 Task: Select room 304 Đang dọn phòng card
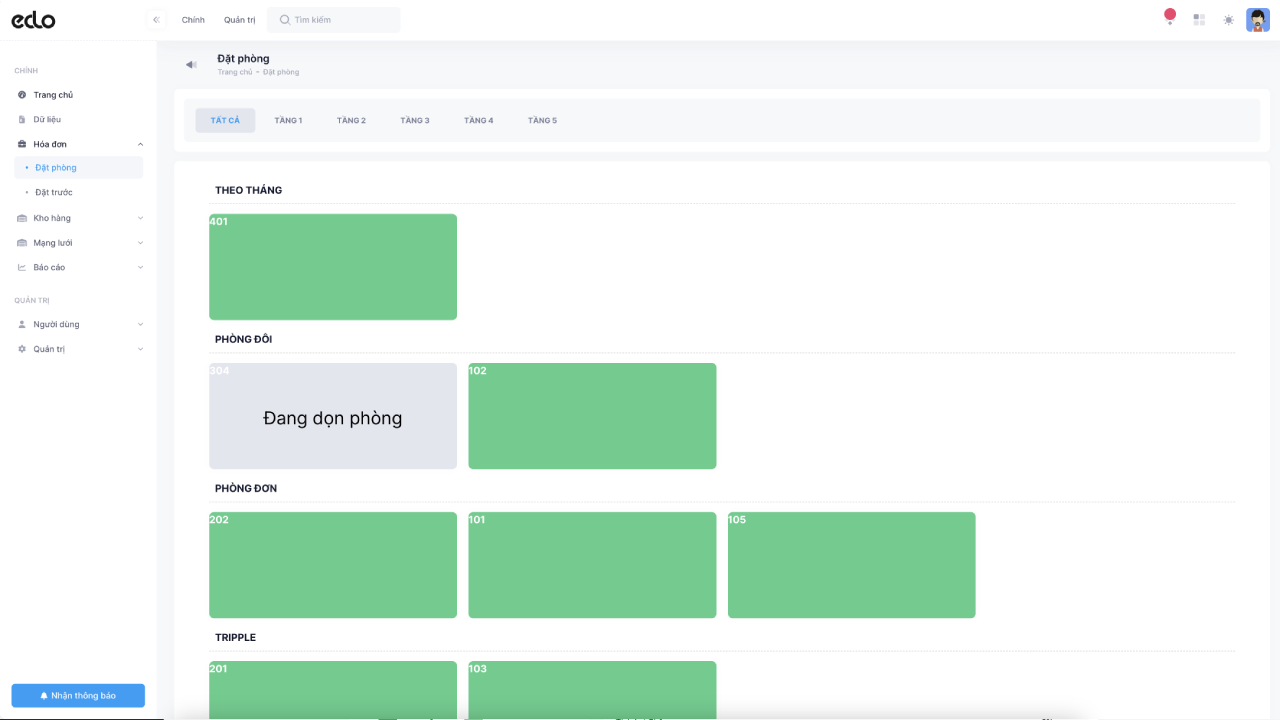(x=333, y=416)
